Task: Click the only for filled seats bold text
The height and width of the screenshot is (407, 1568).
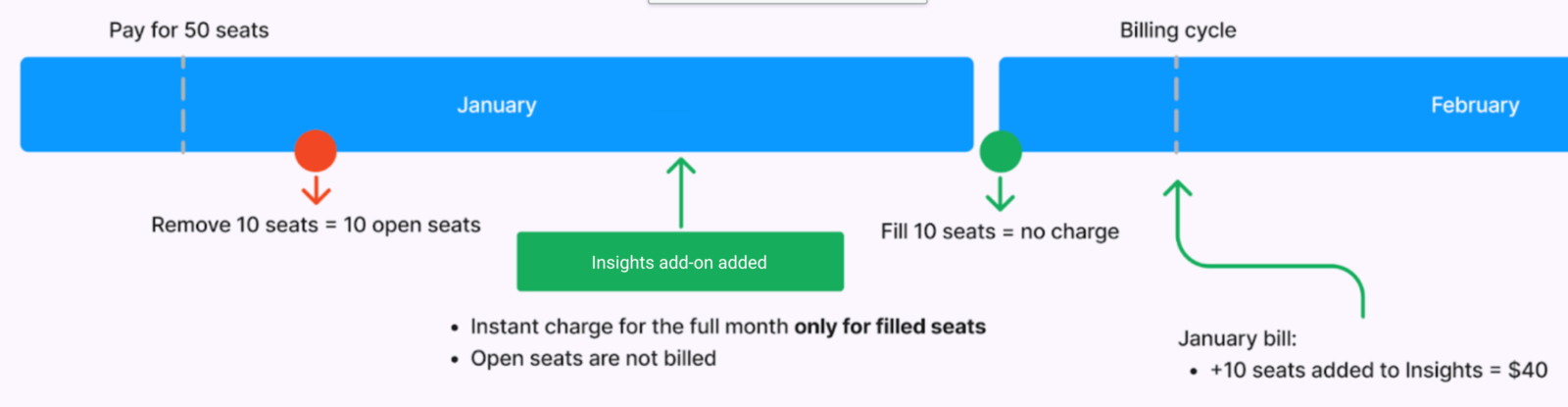Action: coord(890,327)
